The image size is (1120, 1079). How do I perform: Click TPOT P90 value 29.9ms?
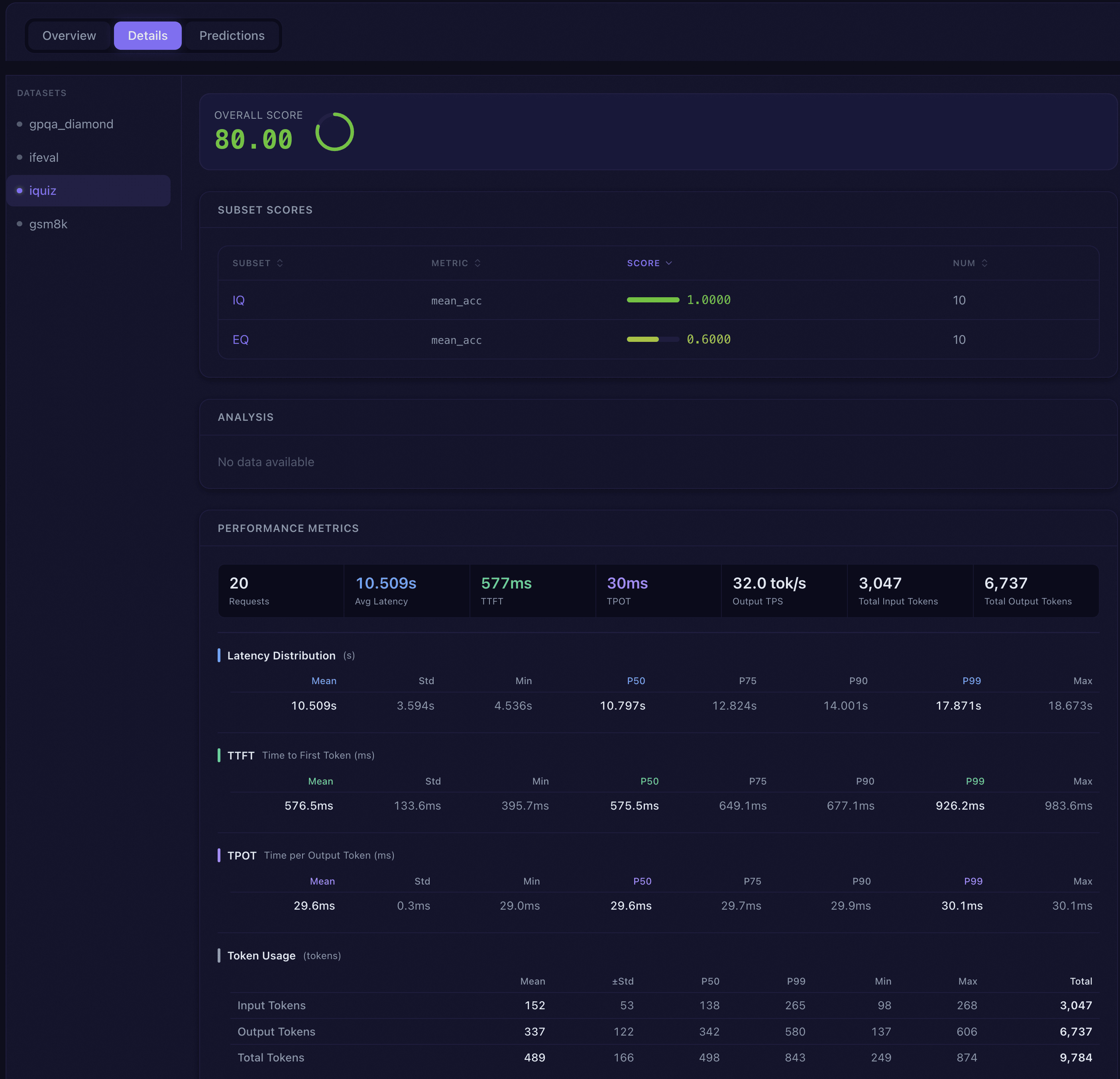click(851, 905)
